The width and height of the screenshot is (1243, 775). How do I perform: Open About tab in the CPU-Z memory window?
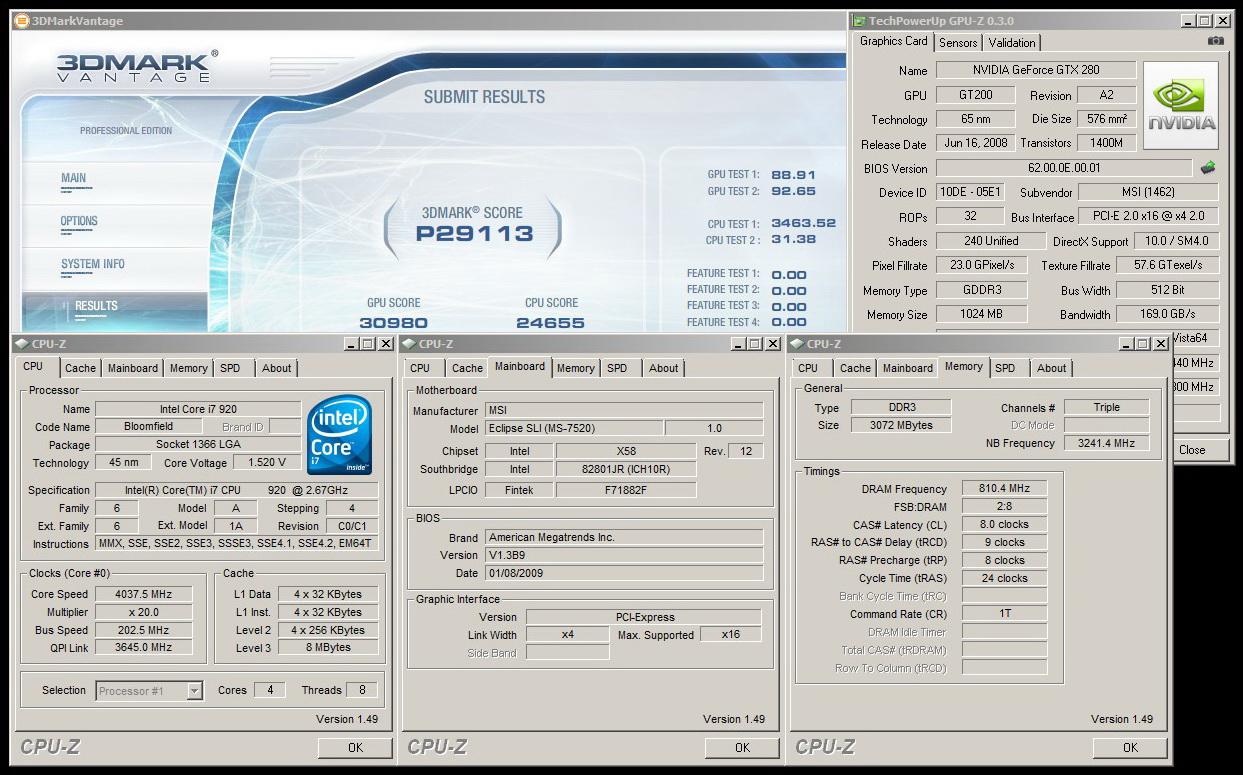[x=1051, y=368]
